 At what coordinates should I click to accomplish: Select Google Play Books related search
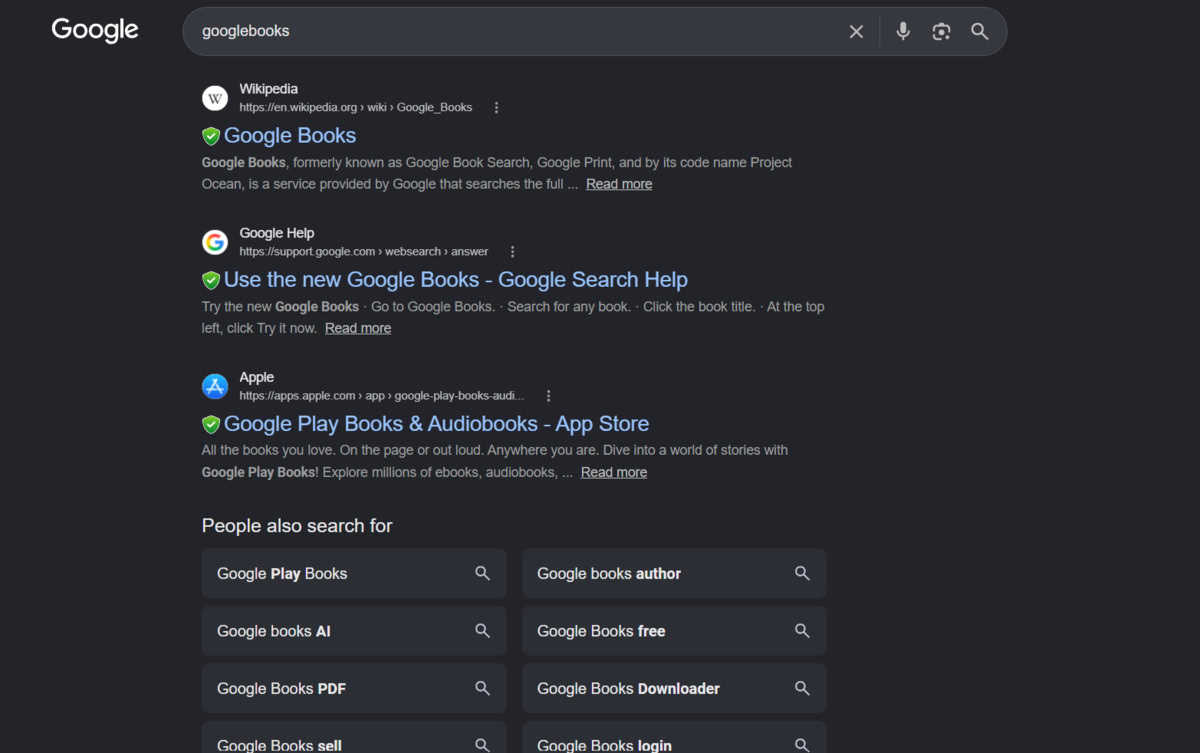point(354,573)
